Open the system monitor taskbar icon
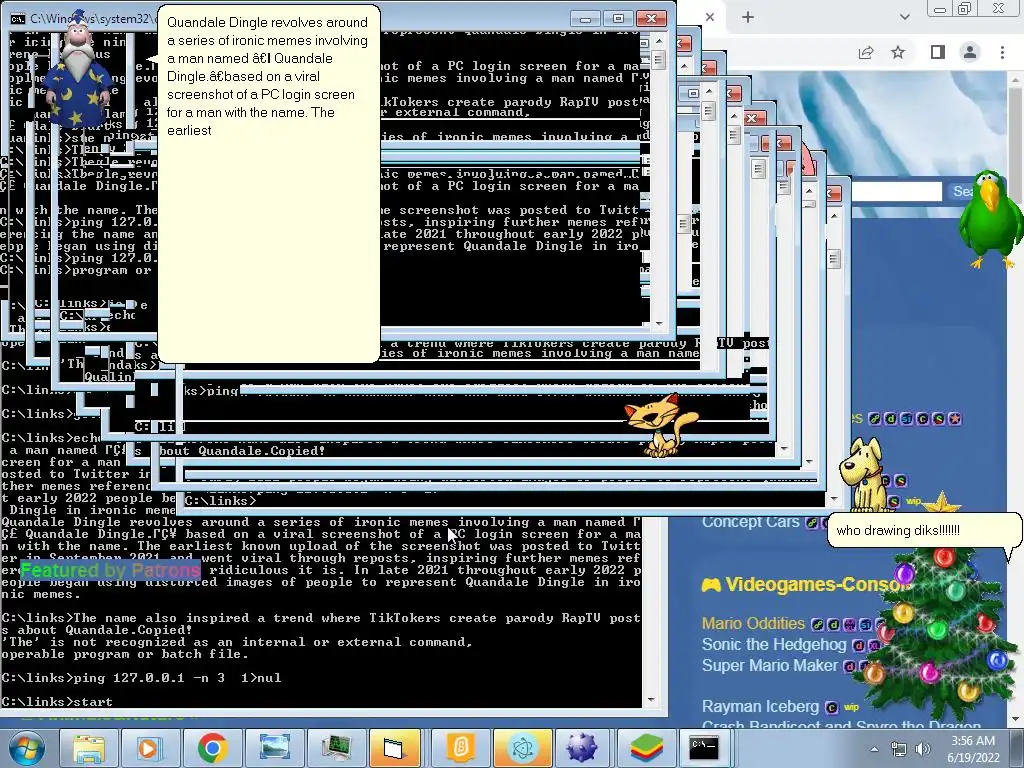 [x=336, y=748]
